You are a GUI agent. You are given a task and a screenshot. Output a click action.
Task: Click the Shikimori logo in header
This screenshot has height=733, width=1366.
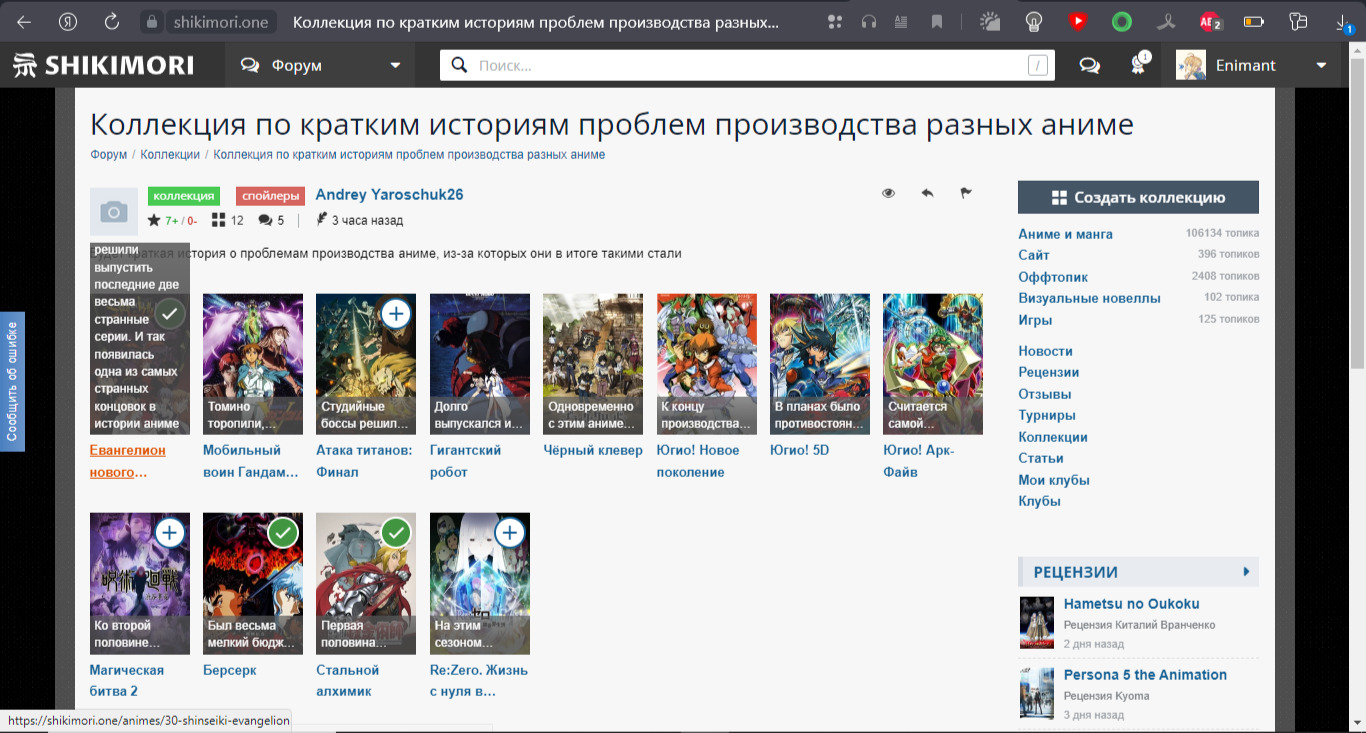pos(103,65)
